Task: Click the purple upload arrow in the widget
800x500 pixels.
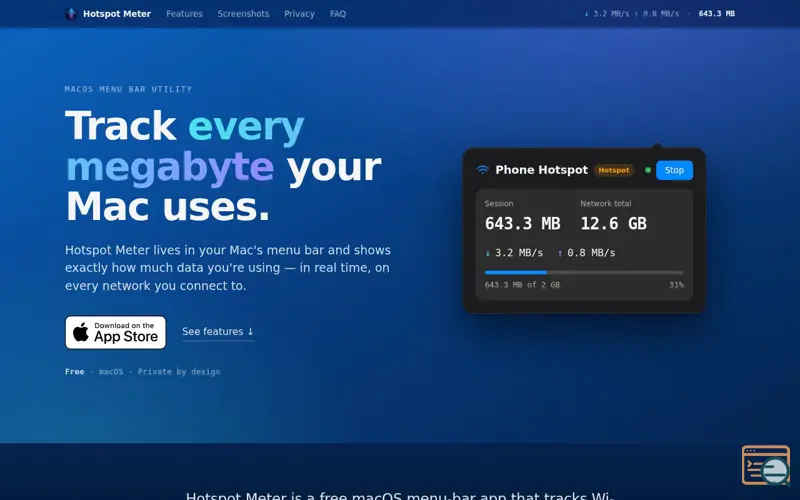Action: pos(560,253)
